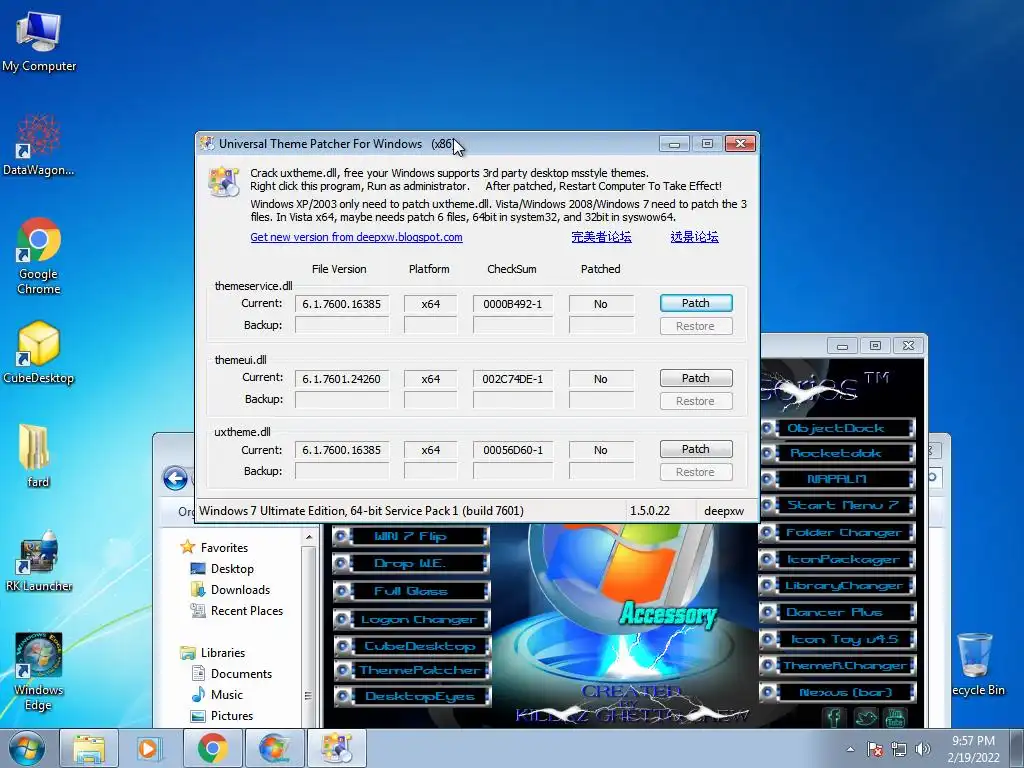This screenshot has width=1024, height=768.
Task: Patch themeservice.dll
Action: 696,303
